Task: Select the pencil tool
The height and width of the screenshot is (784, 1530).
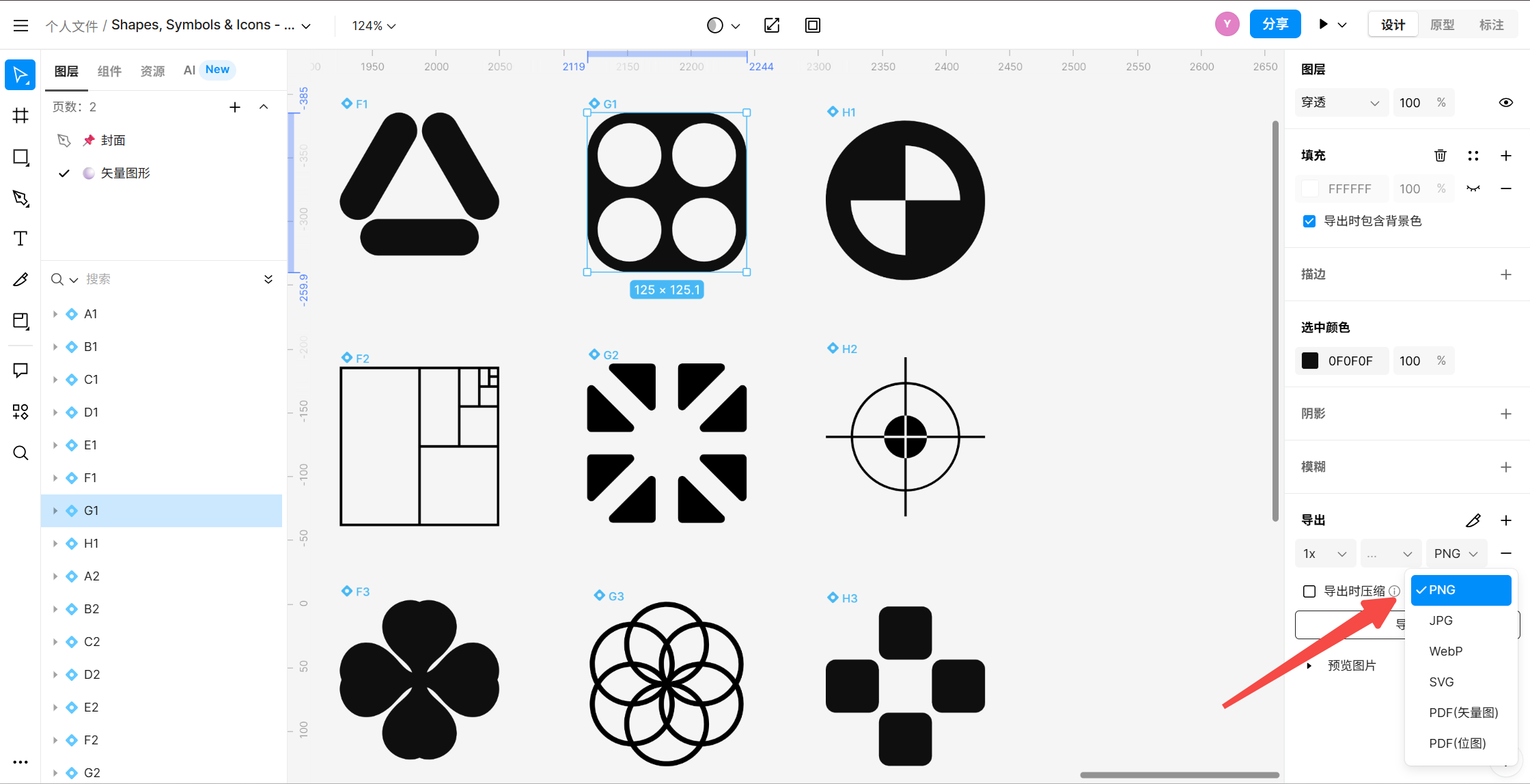Action: pos(20,279)
